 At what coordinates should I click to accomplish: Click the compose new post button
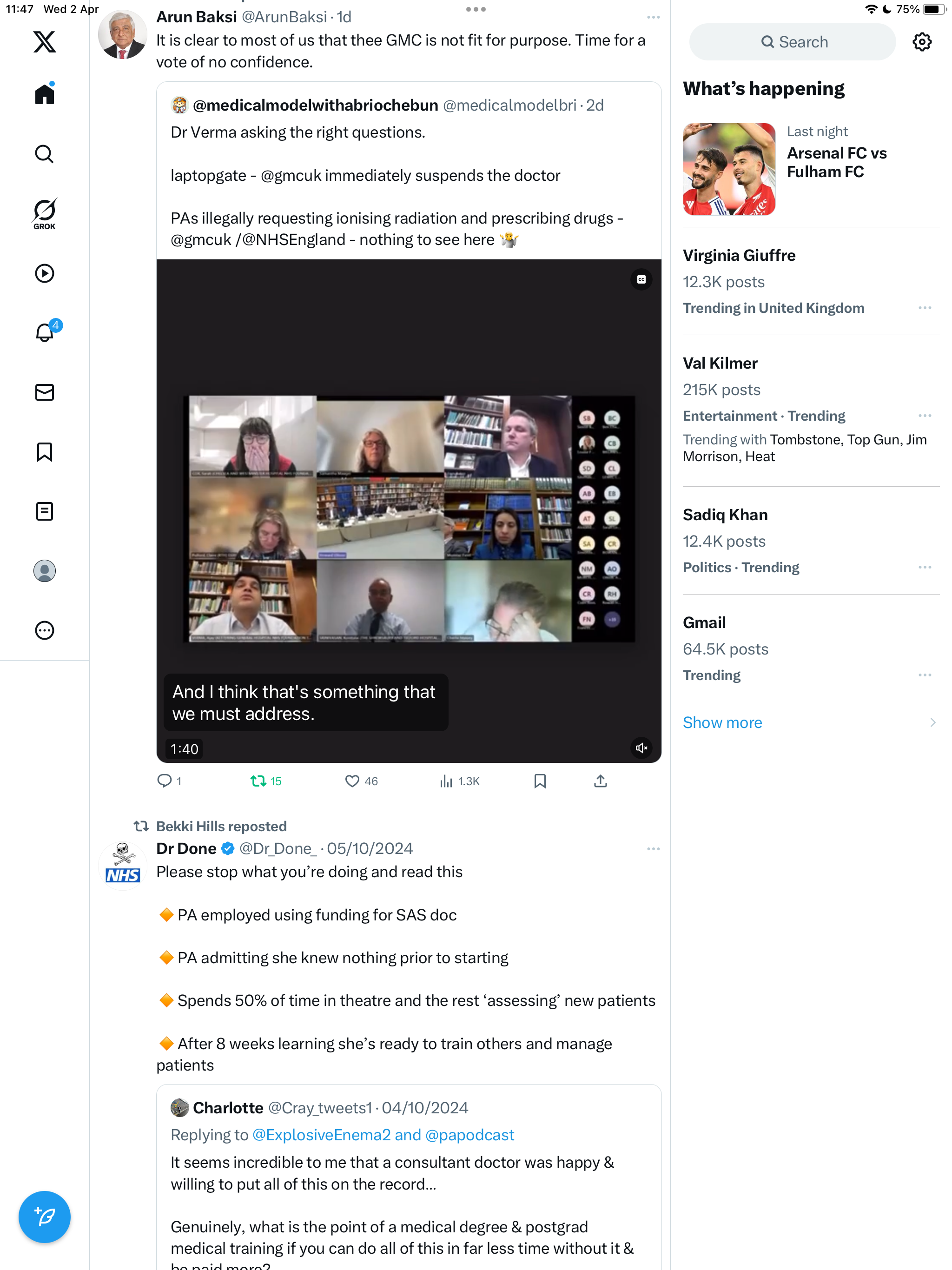click(x=44, y=1217)
